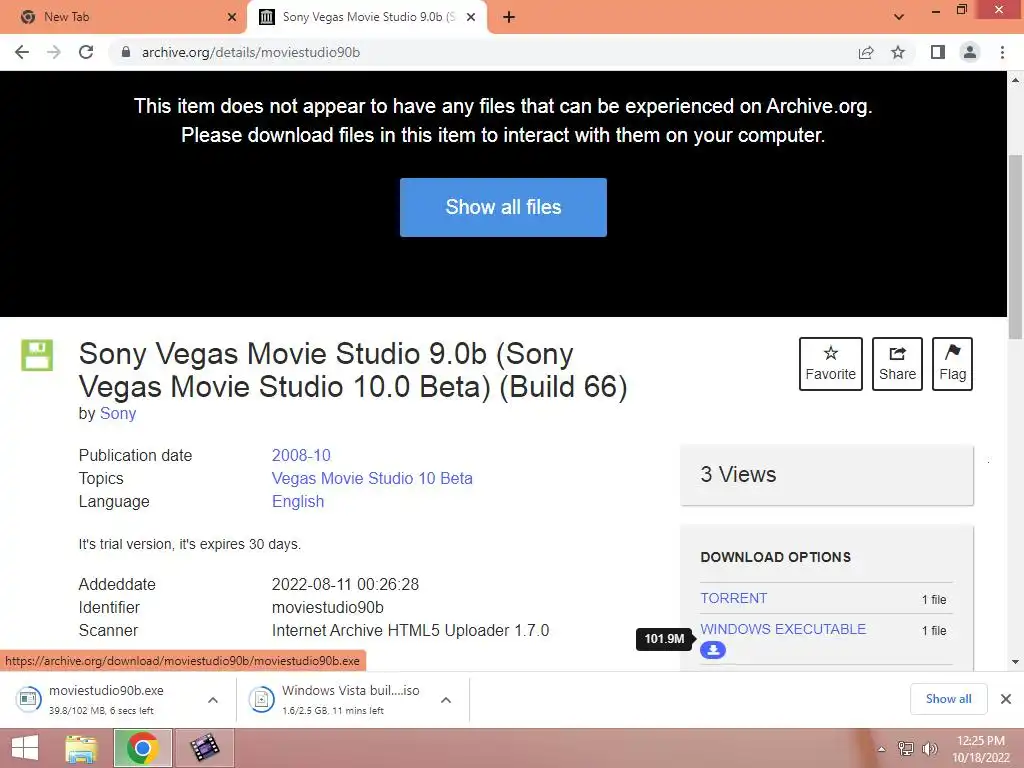
Task: Click the Addeddate value 2022-08-11 00:26:28
Action: click(x=345, y=584)
